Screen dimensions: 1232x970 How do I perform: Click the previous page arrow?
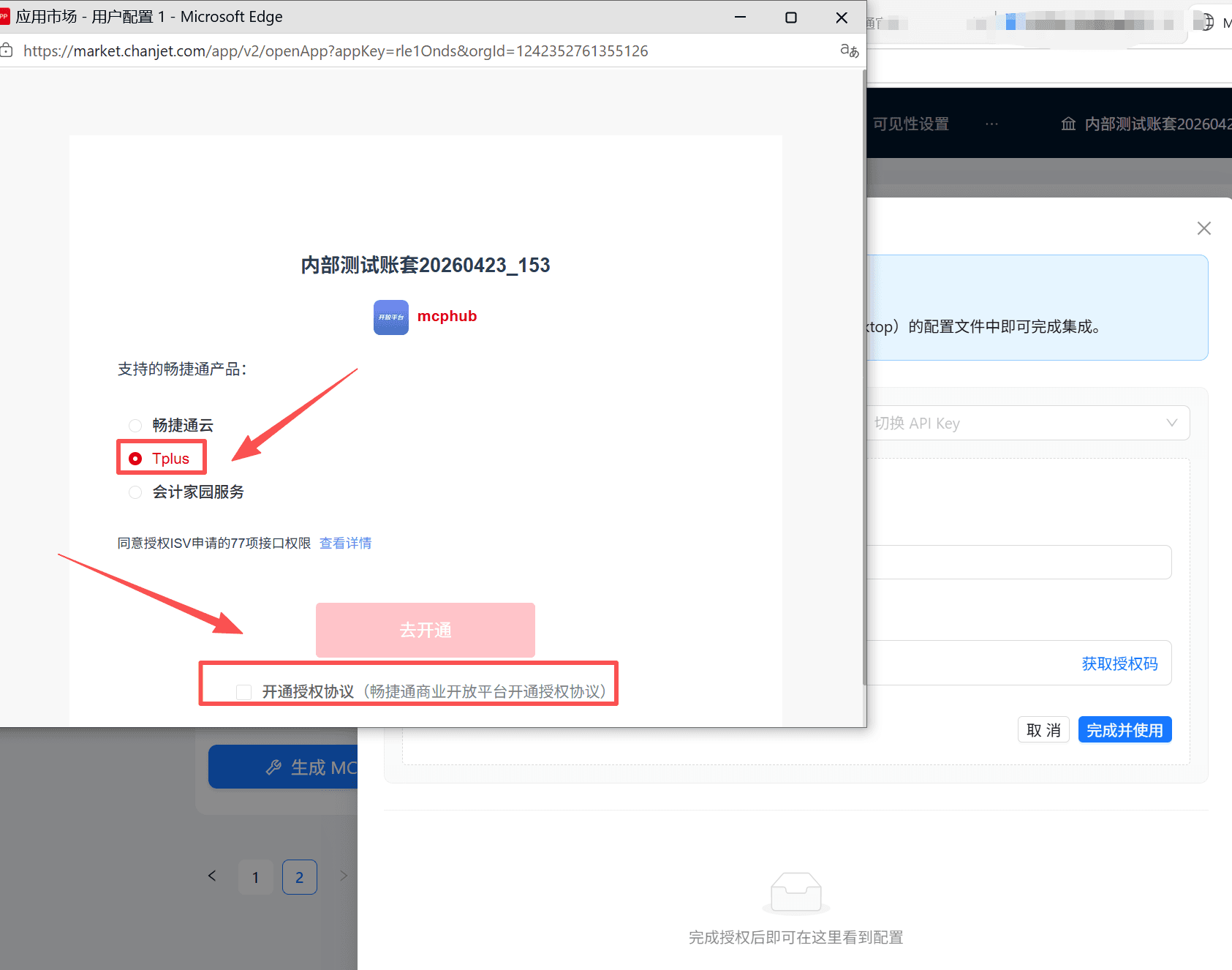[x=212, y=876]
